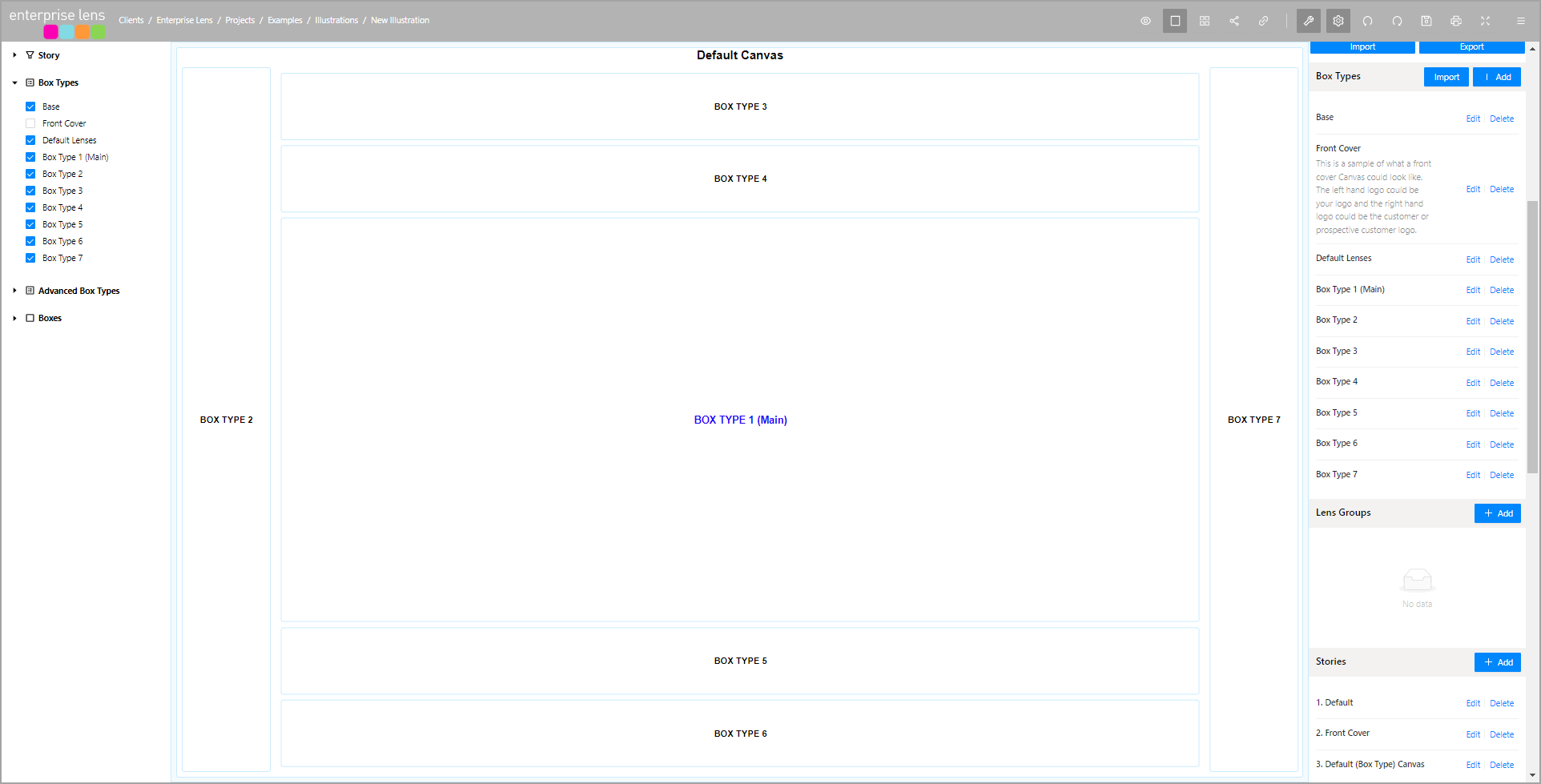Navigate to Projects in the breadcrumb
The height and width of the screenshot is (784, 1541).
pos(239,20)
